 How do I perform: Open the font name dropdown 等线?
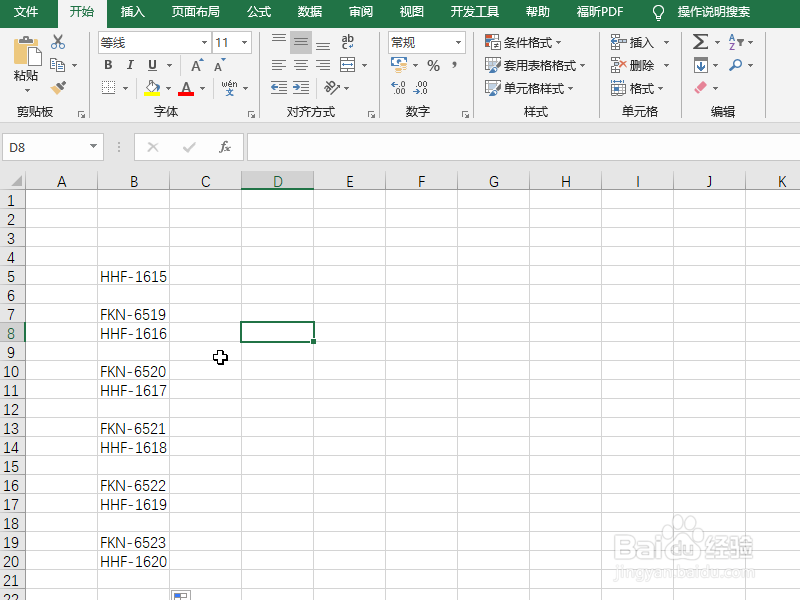click(205, 42)
